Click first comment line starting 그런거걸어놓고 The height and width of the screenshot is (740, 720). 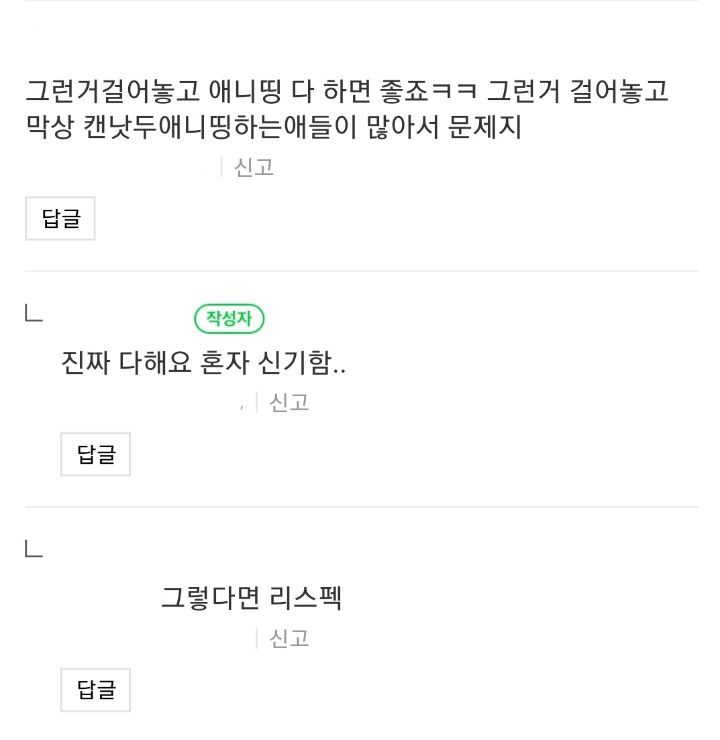point(200,92)
